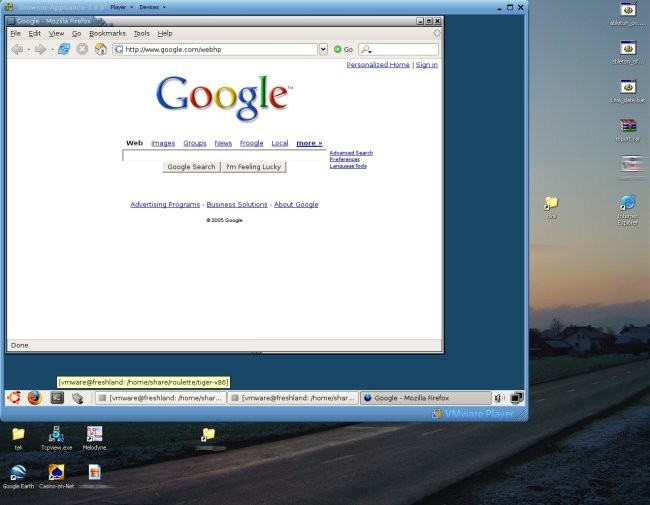Open the Edit menu
Screen dimensions: 650x505
click(34, 33)
